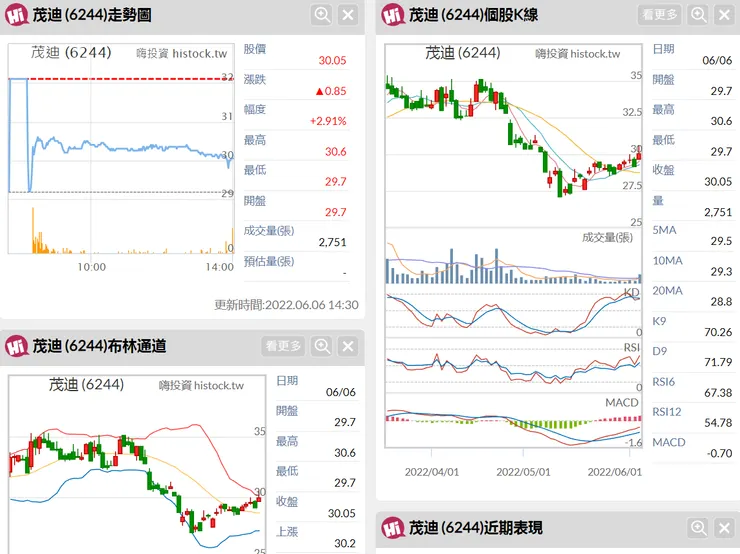Screen dimensions: 740x554
Task: Click the Hi logo beside 個股K線 title
Action: point(391,15)
